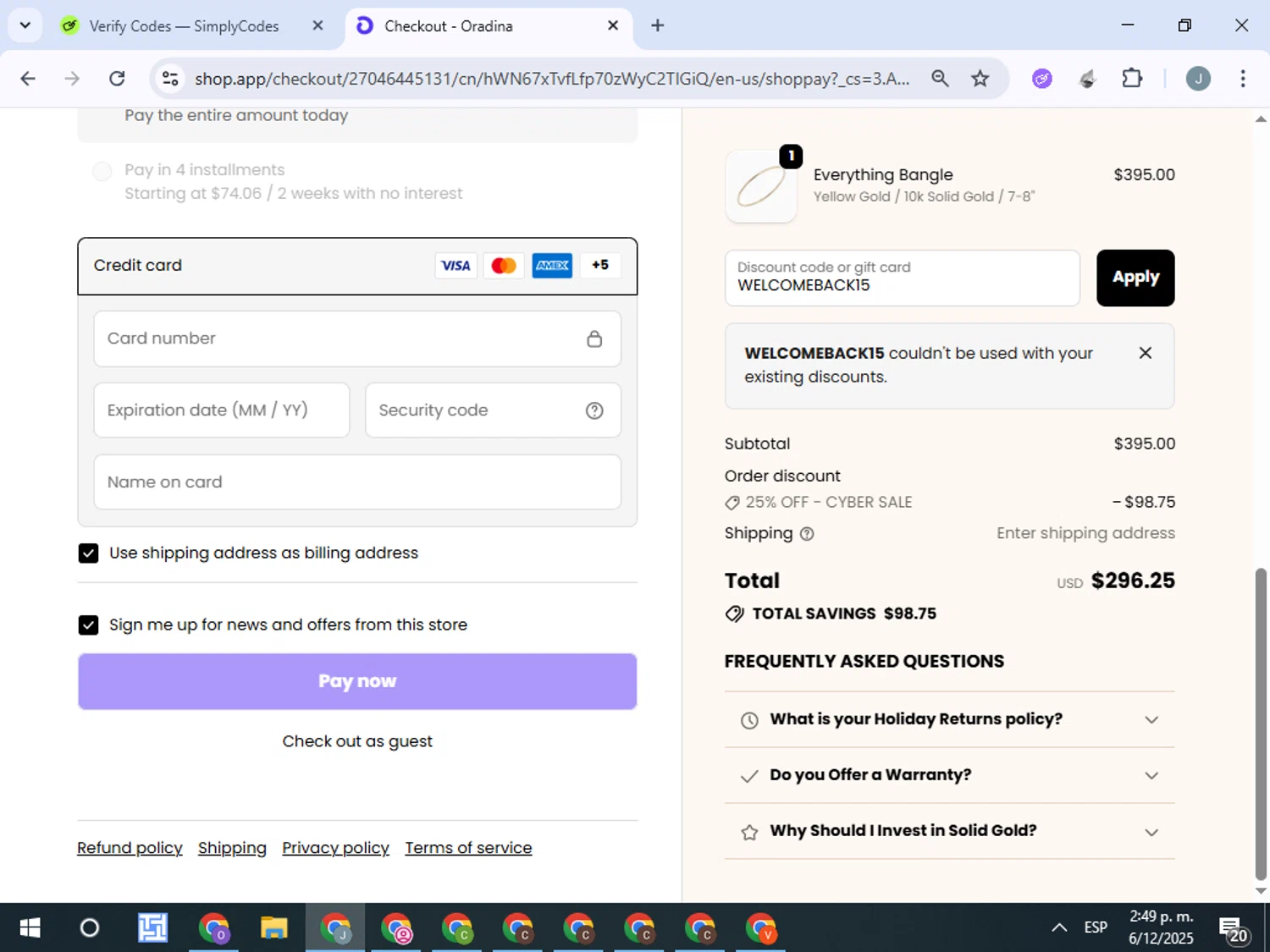Dismiss the WELCOMEBACK15 error message

point(1146,353)
